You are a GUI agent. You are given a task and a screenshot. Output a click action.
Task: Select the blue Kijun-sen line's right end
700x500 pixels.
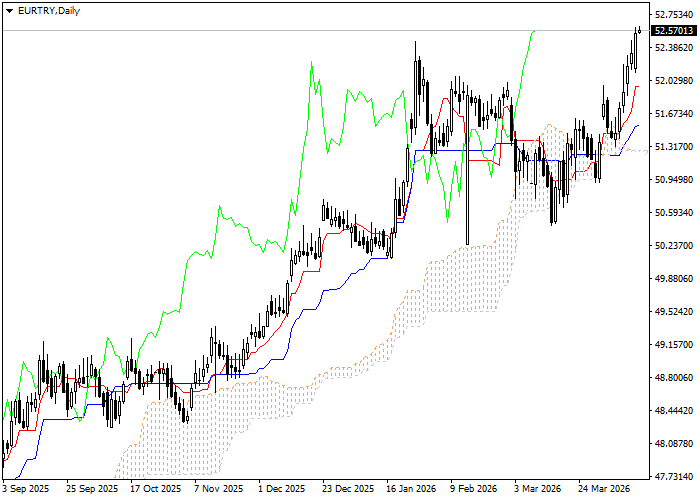coord(637,126)
